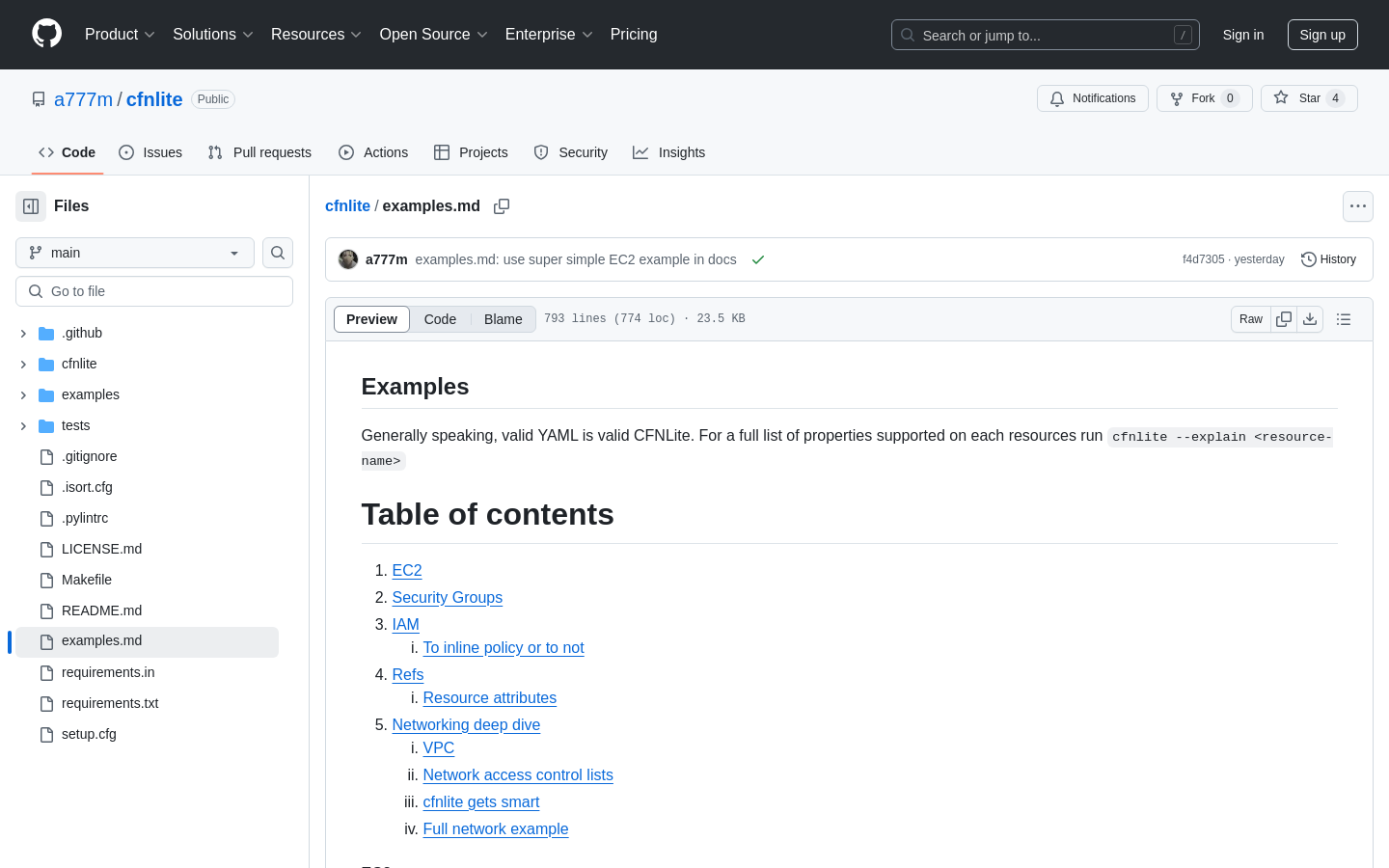Click the Sign in link
The width and height of the screenshot is (1389, 868).
1243,35
